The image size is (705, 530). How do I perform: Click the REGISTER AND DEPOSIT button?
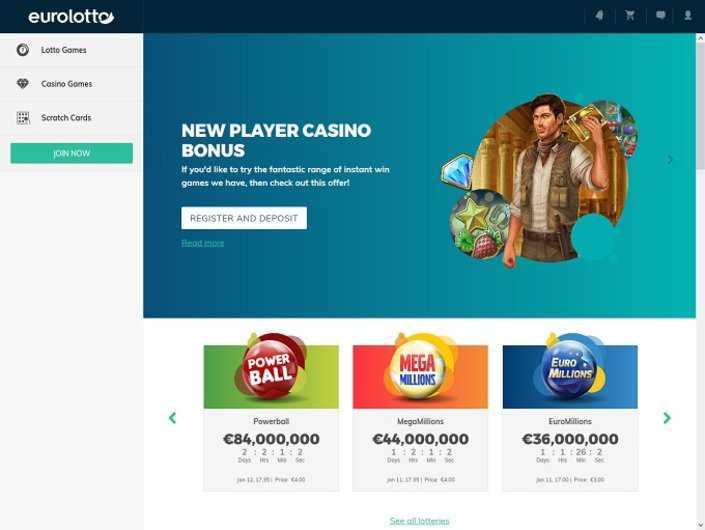tap(244, 218)
